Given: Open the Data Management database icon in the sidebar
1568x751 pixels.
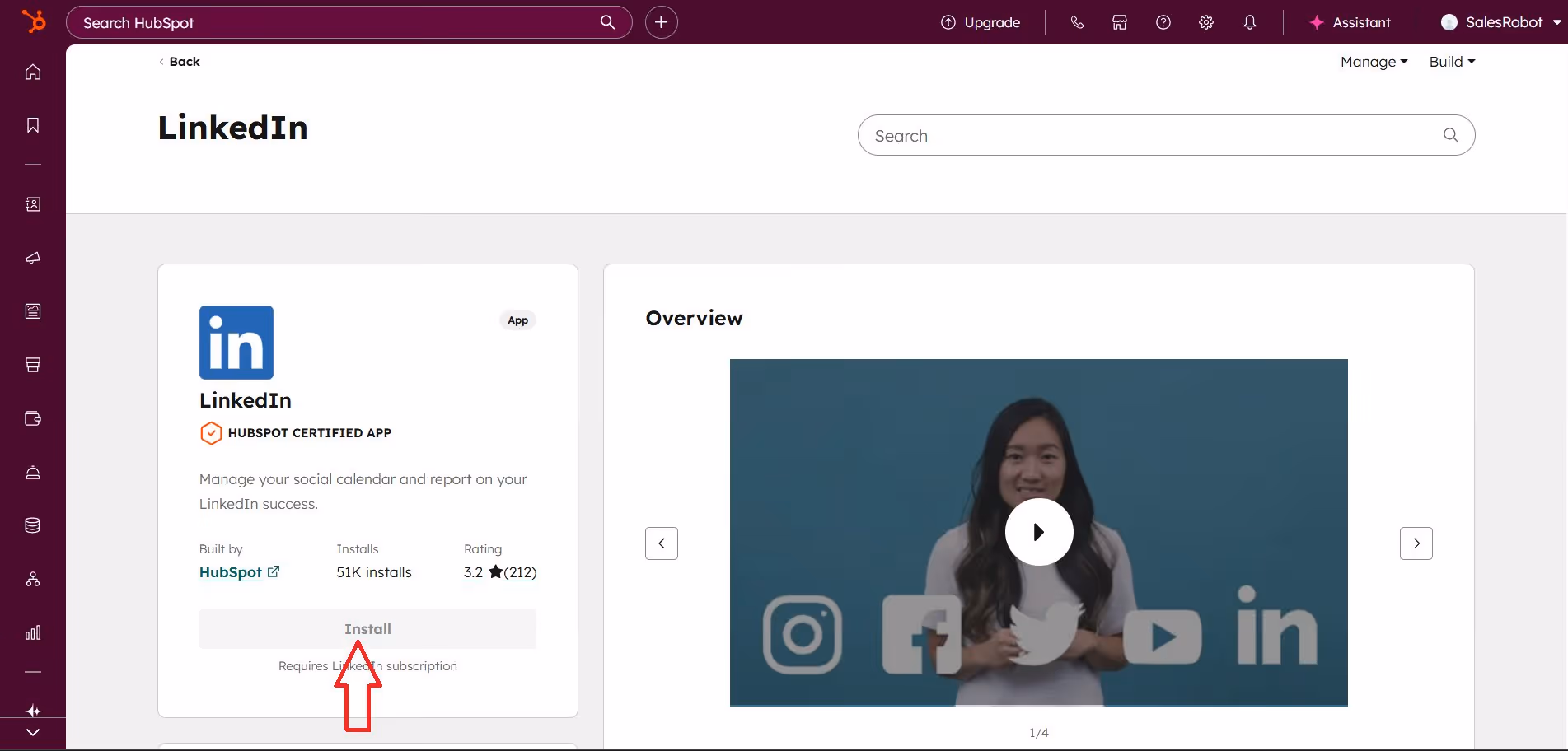Looking at the screenshot, I should (x=33, y=525).
